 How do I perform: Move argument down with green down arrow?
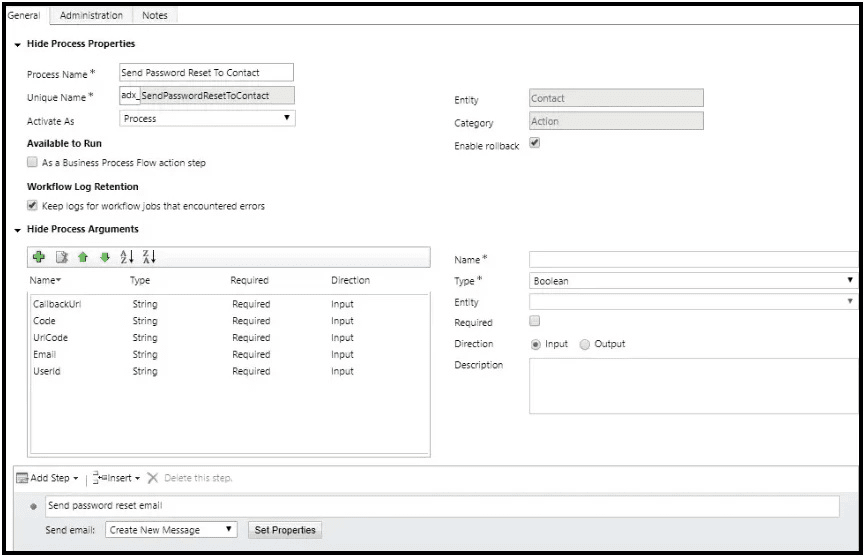tap(105, 257)
